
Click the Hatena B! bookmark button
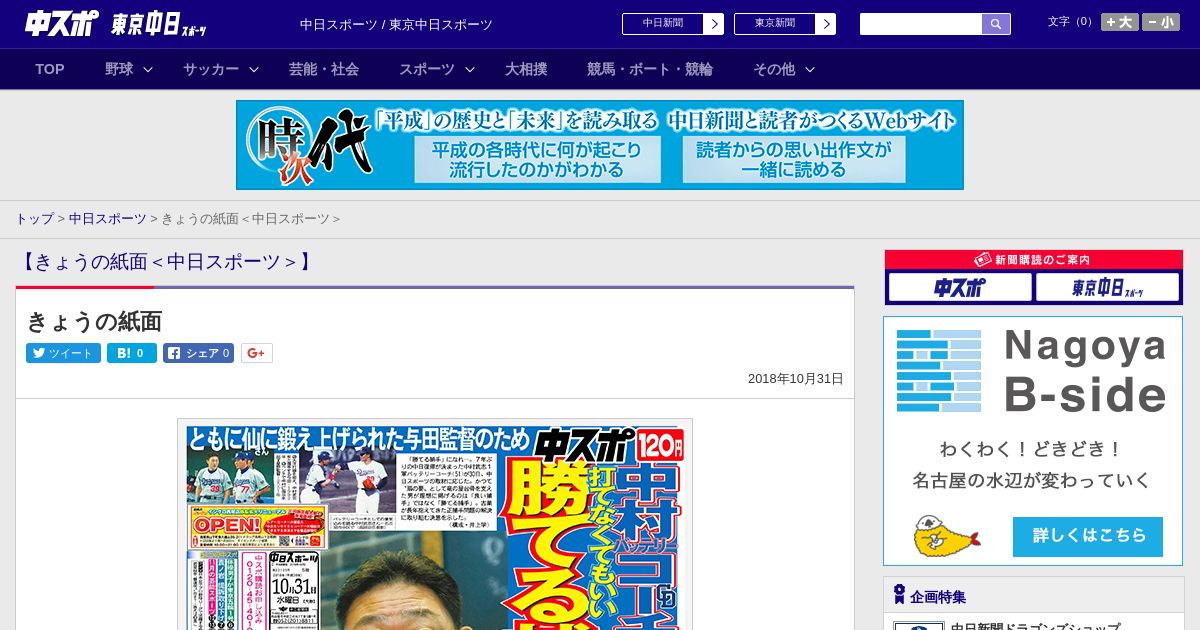point(132,353)
